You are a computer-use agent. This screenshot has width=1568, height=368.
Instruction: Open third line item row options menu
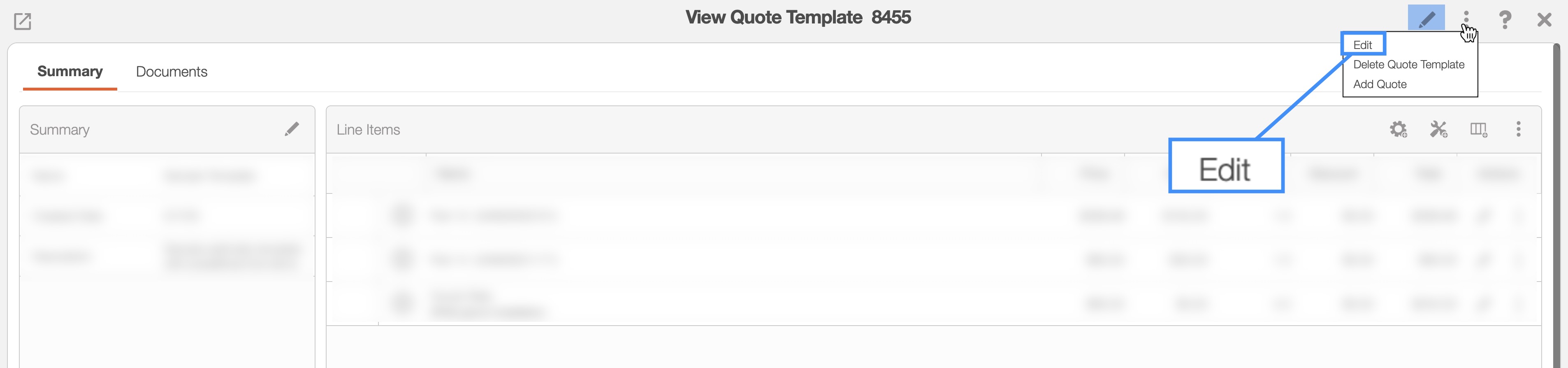point(1519,303)
